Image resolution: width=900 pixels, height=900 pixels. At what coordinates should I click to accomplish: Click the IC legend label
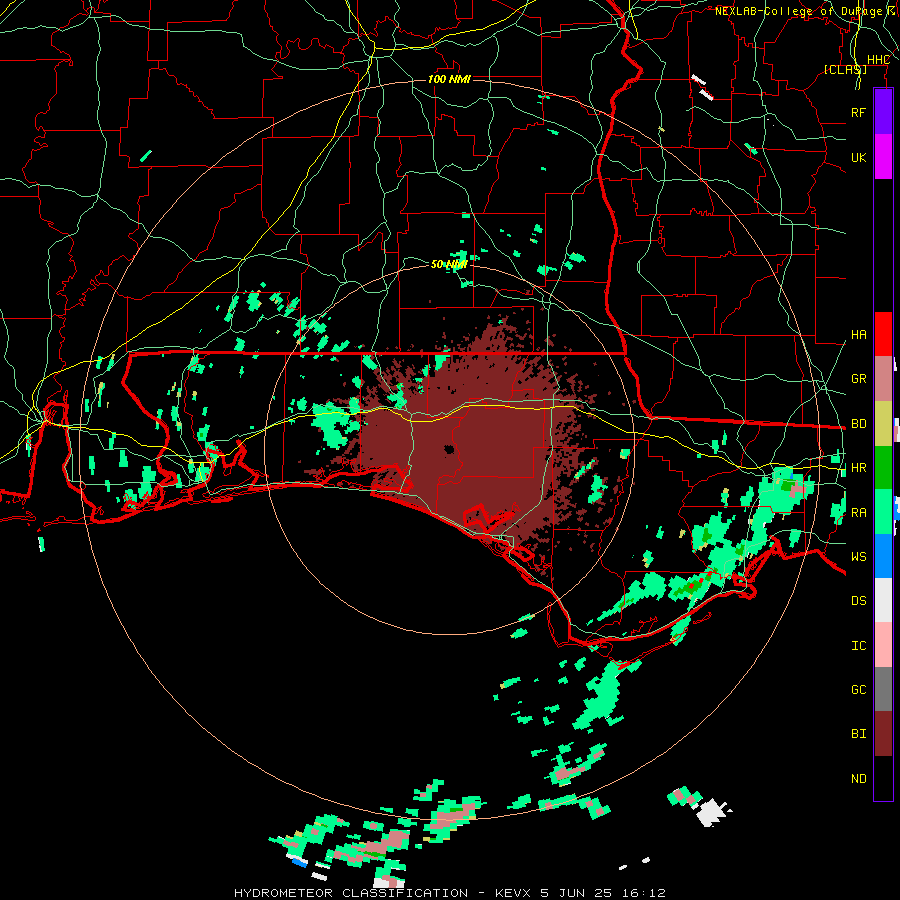(x=859, y=646)
